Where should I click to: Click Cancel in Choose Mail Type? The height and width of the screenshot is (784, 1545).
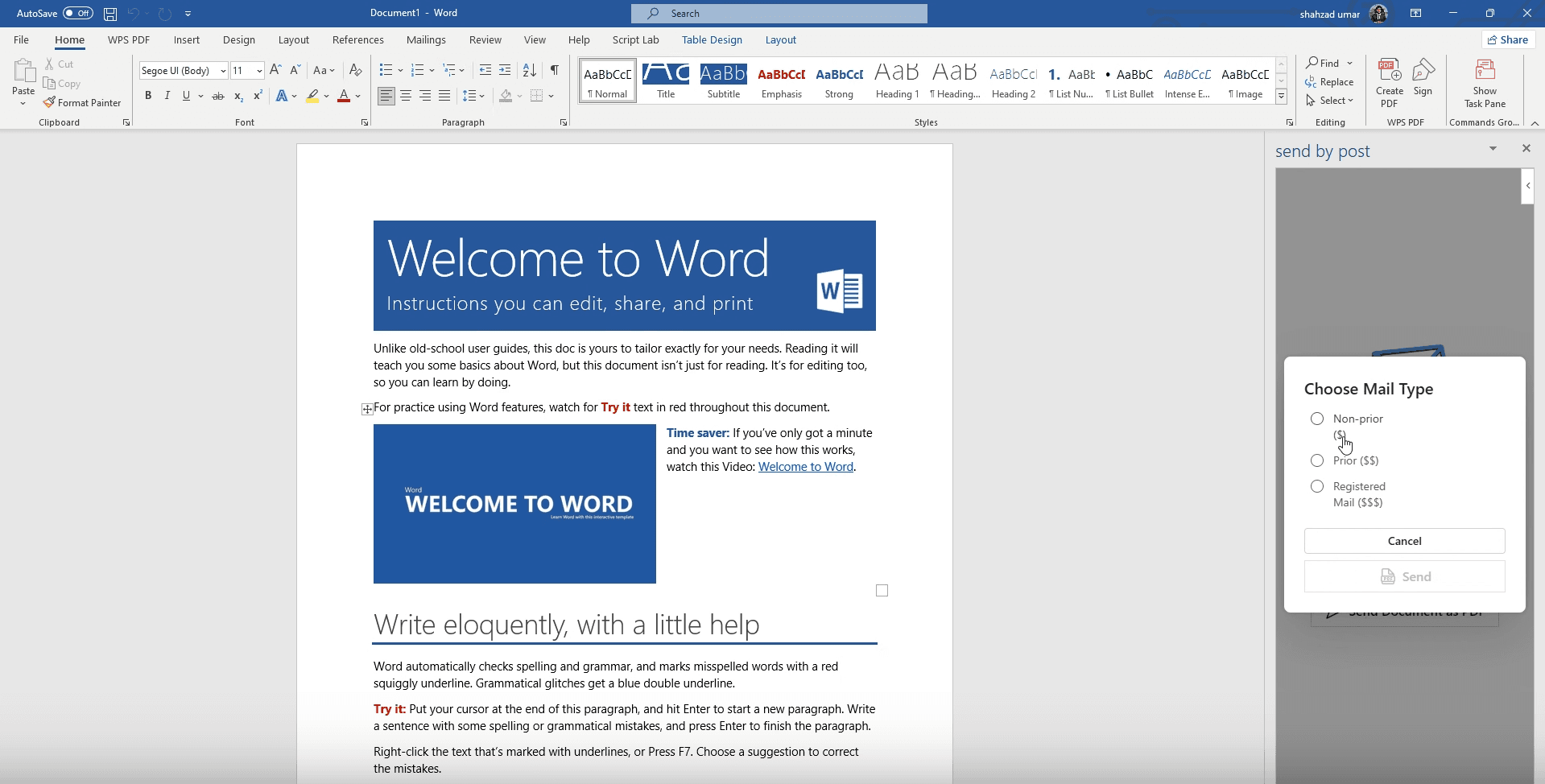click(x=1404, y=541)
